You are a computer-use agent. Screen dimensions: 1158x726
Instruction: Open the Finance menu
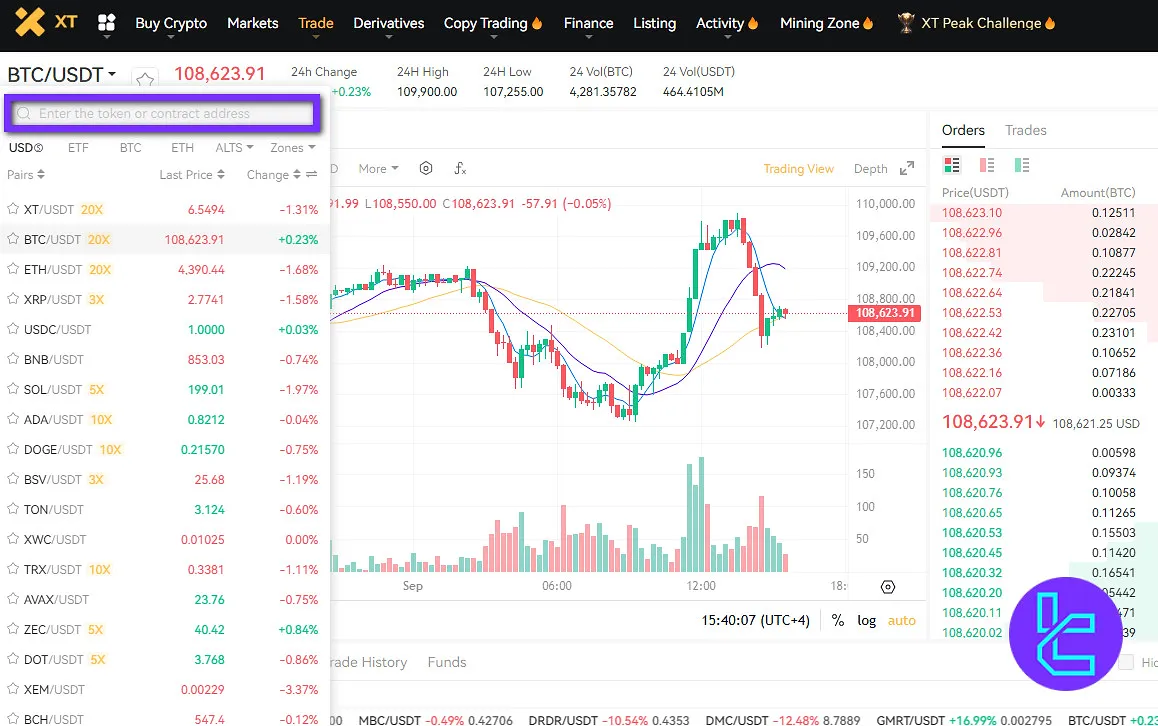(588, 23)
